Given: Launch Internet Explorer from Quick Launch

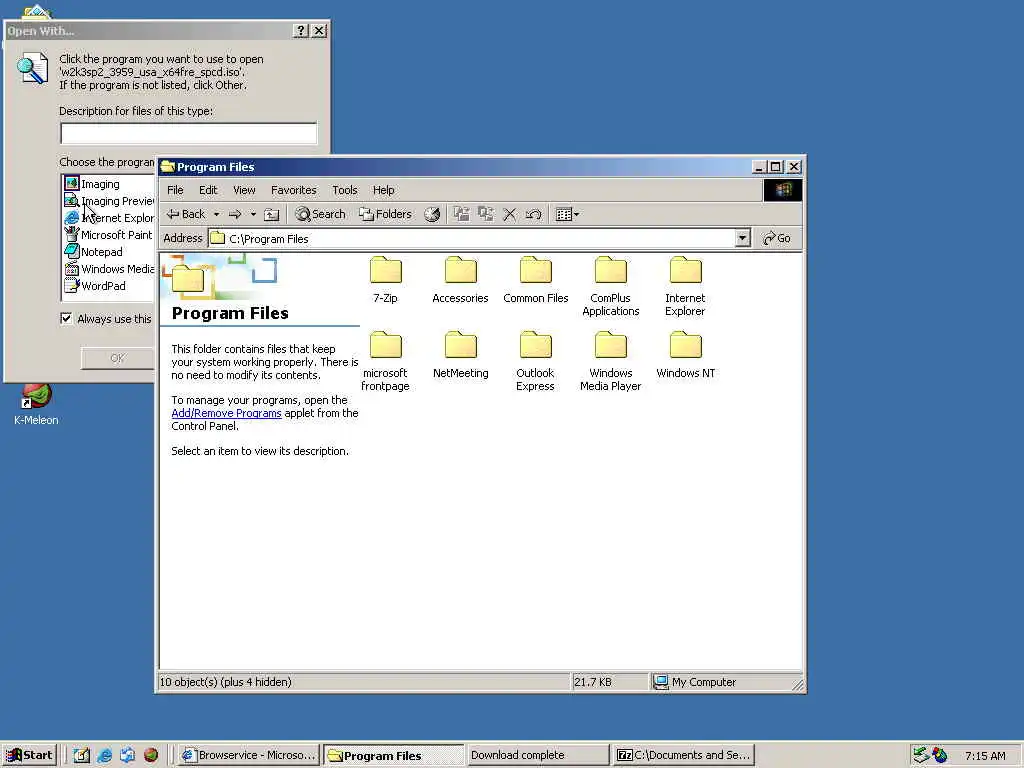Looking at the screenshot, I should pyautogui.click(x=104, y=755).
